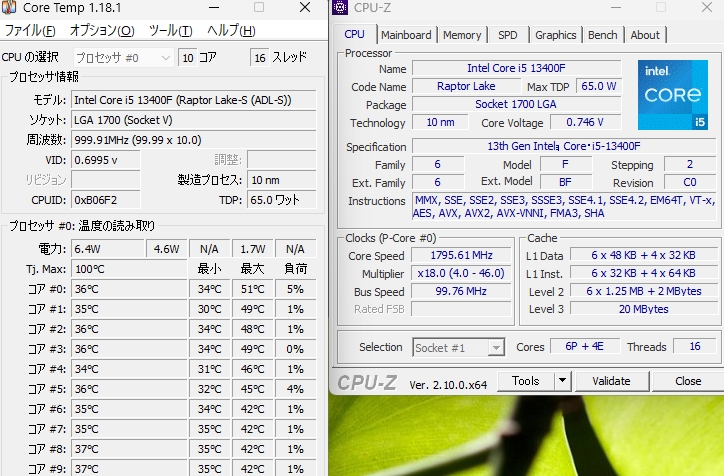Click the Revision value C0

(x=690, y=182)
